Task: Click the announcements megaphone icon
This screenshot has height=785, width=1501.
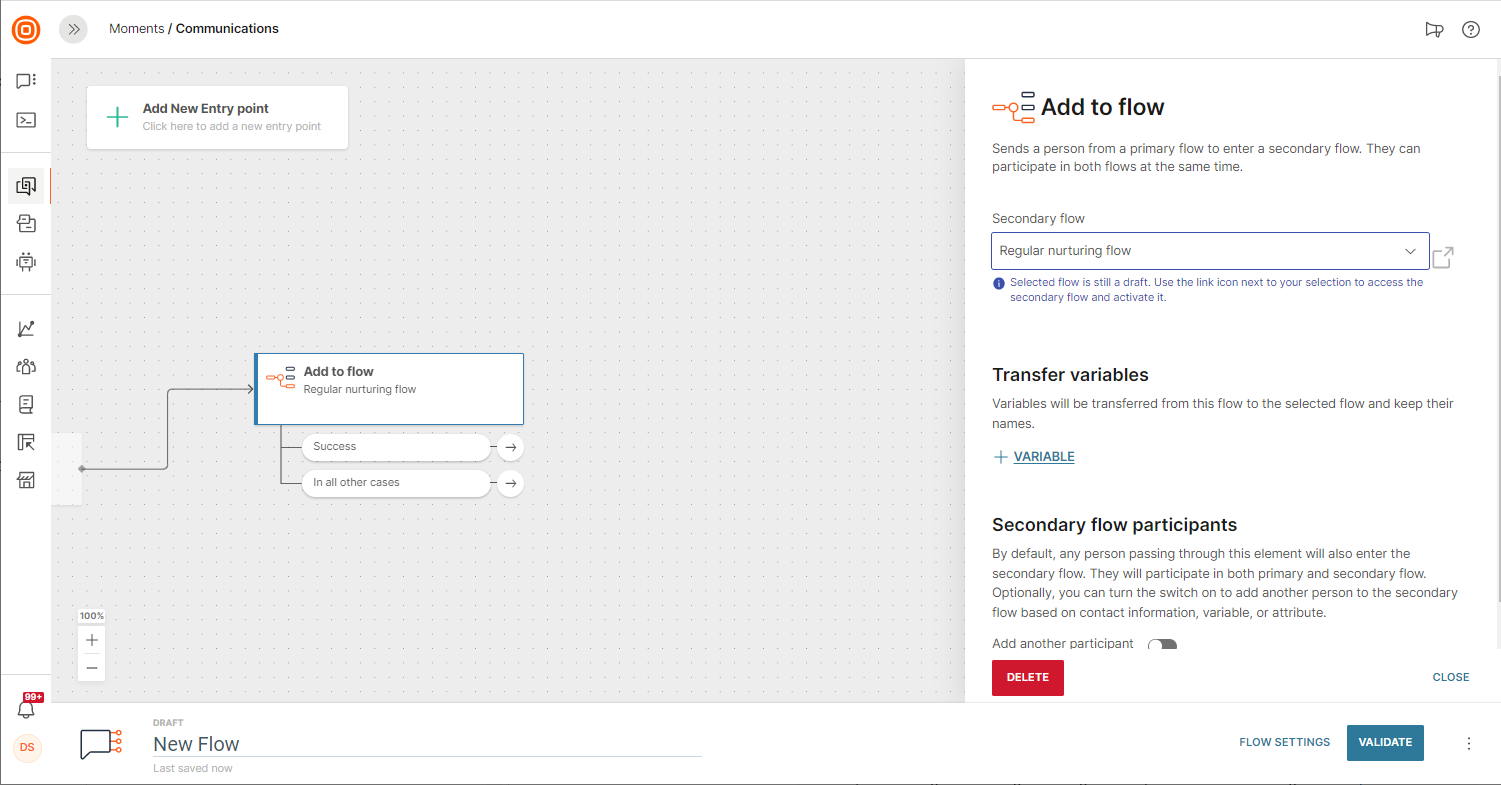Action: 1434,29
